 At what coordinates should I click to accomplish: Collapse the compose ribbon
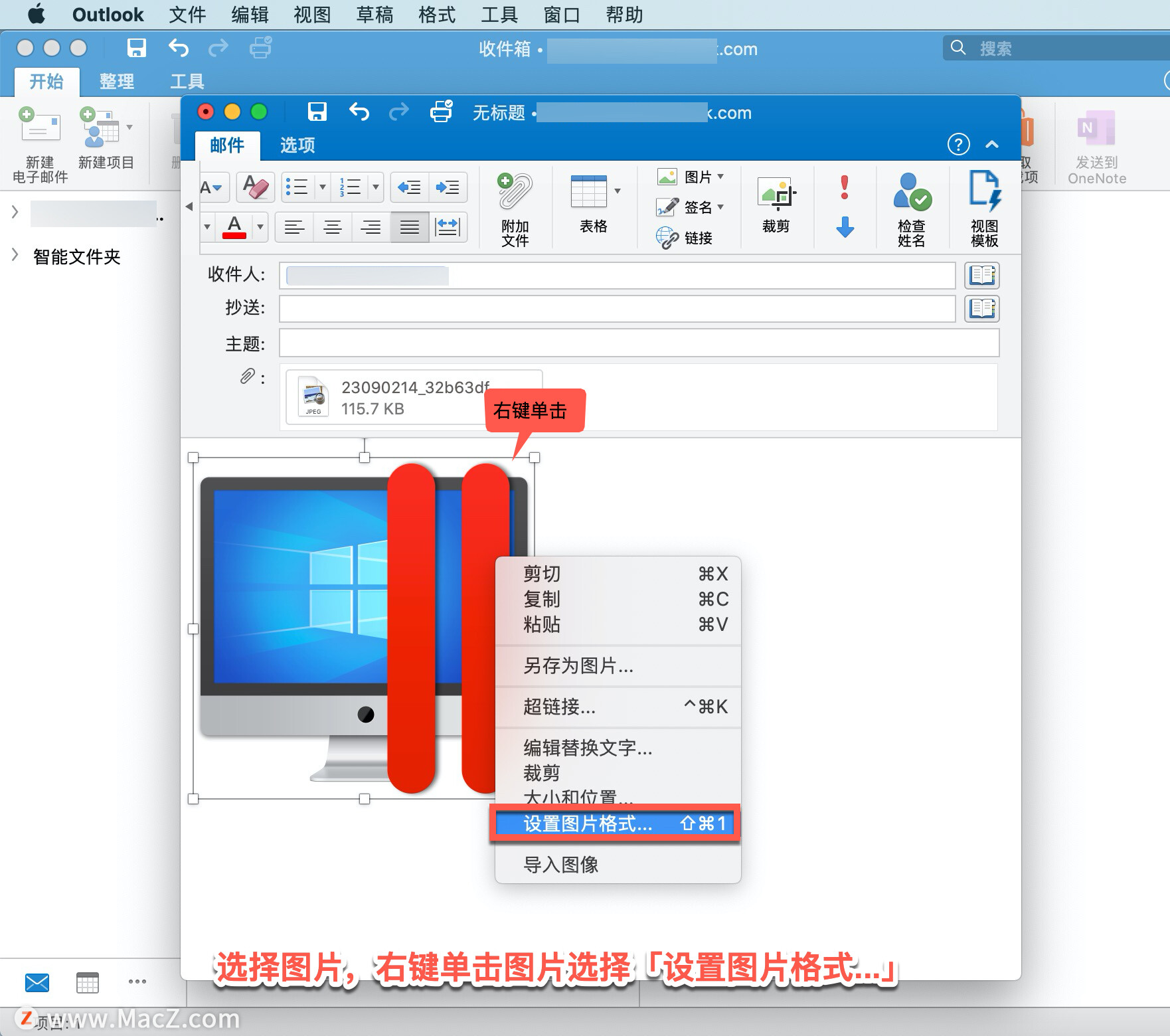click(x=992, y=144)
